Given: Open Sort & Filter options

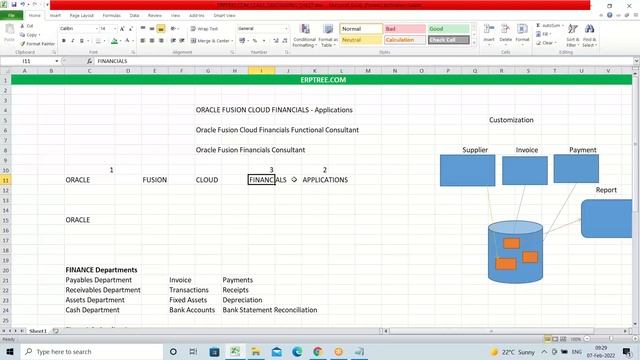Looking at the screenshot, I should [572, 36].
